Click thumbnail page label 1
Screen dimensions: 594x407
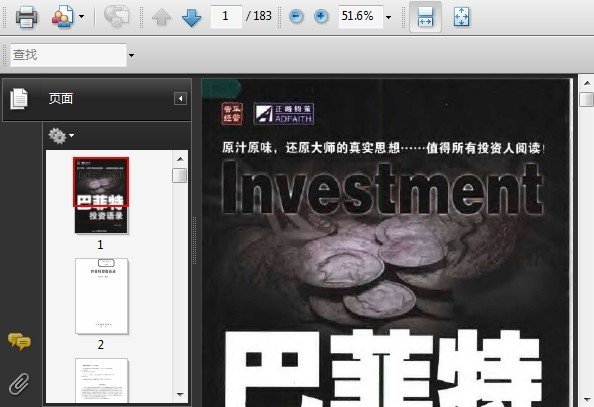pos(100,244)
